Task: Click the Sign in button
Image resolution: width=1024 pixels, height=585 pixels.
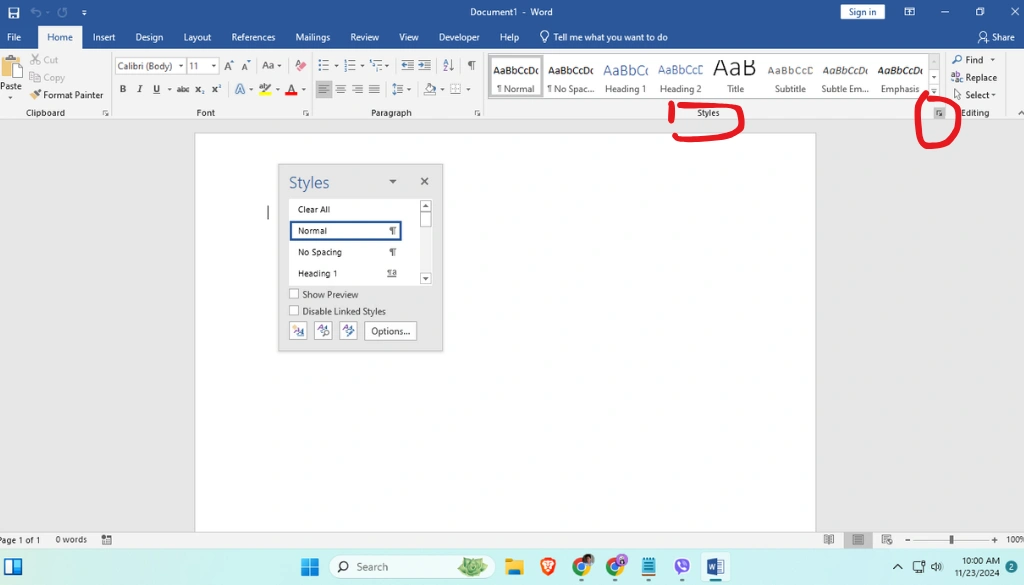Action: click(862, 12)
